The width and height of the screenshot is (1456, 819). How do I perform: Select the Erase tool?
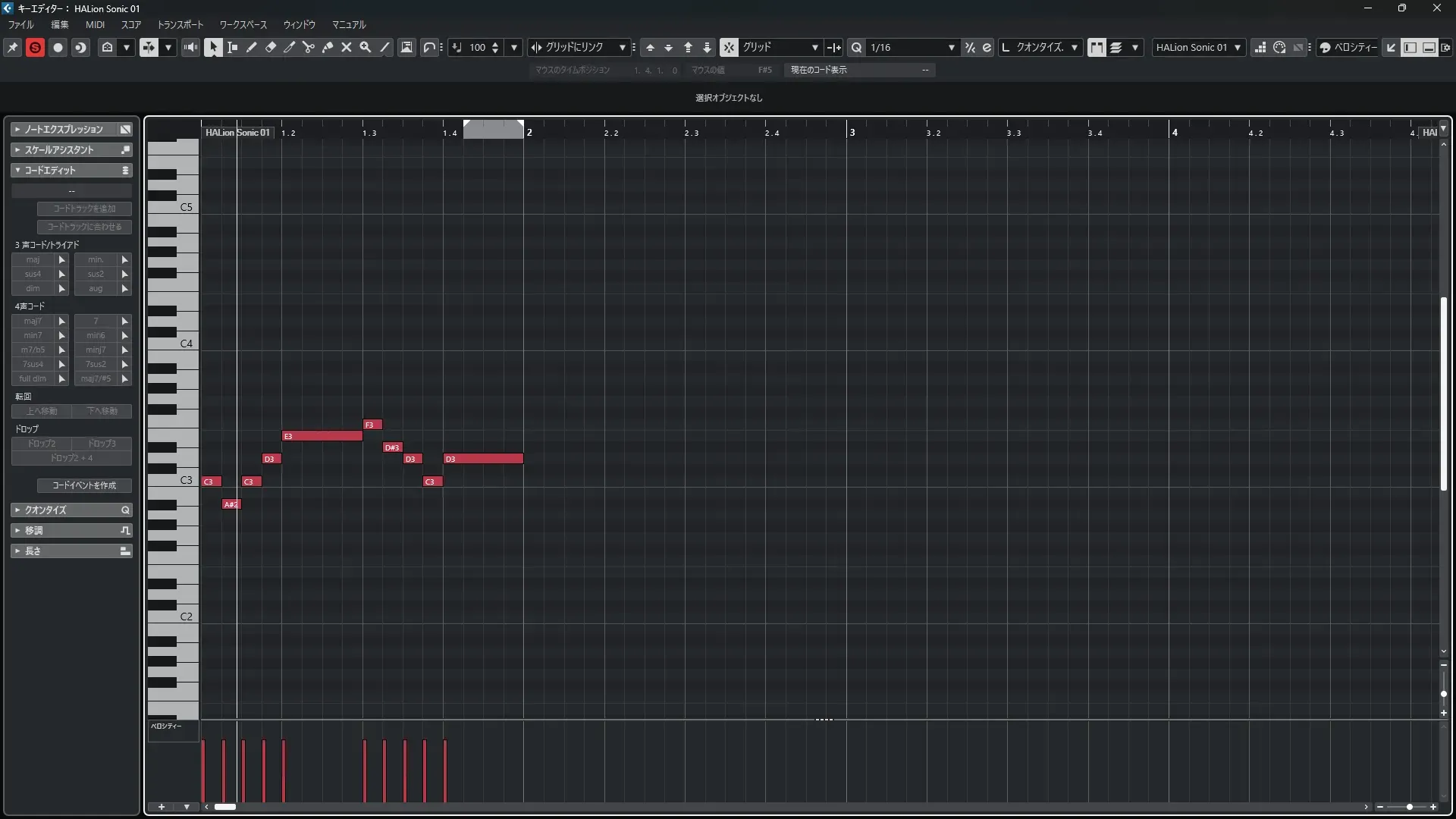click(271, 47)
